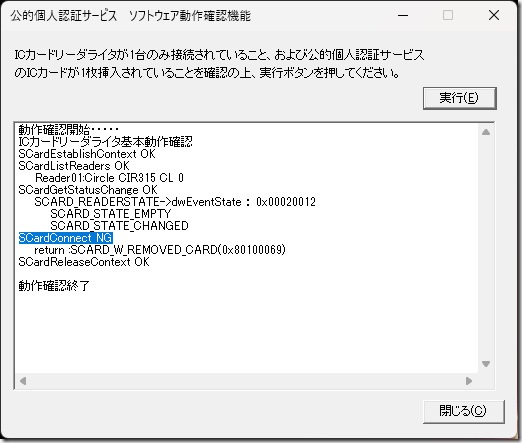Click the '動作確認終了' line
Screen dimensions: 522x443
(x=54, y=286)
